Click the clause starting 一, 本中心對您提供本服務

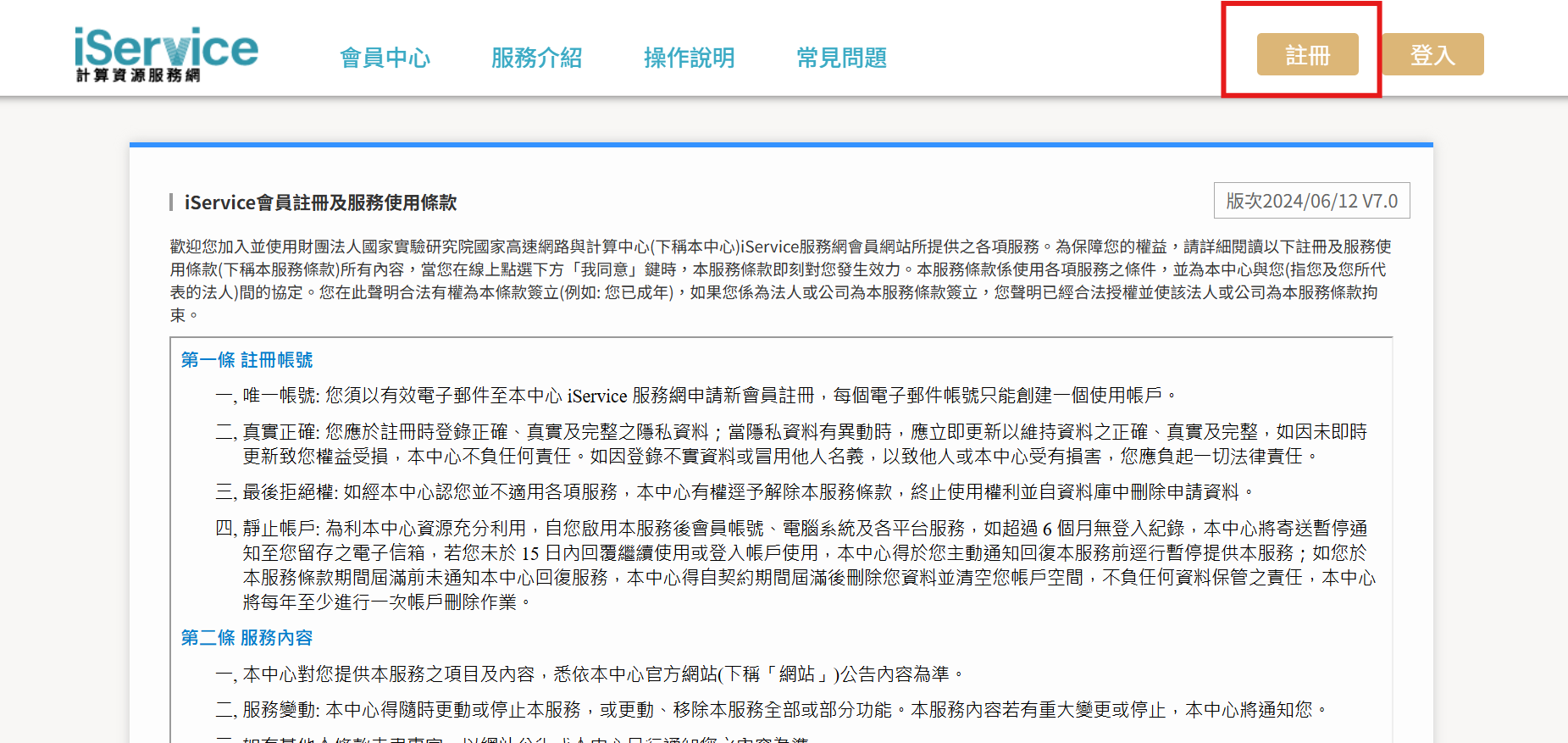(590, 674)
